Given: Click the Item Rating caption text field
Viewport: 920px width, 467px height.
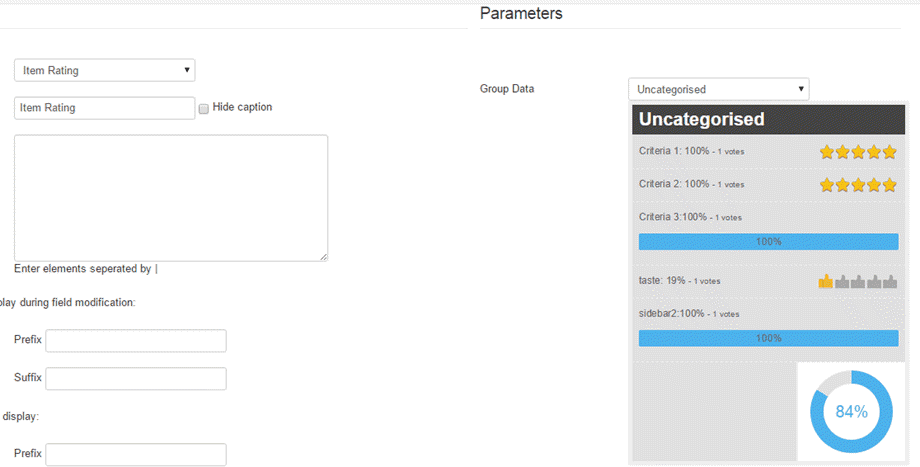Looking at the screenshot, I should pos(104,108).
